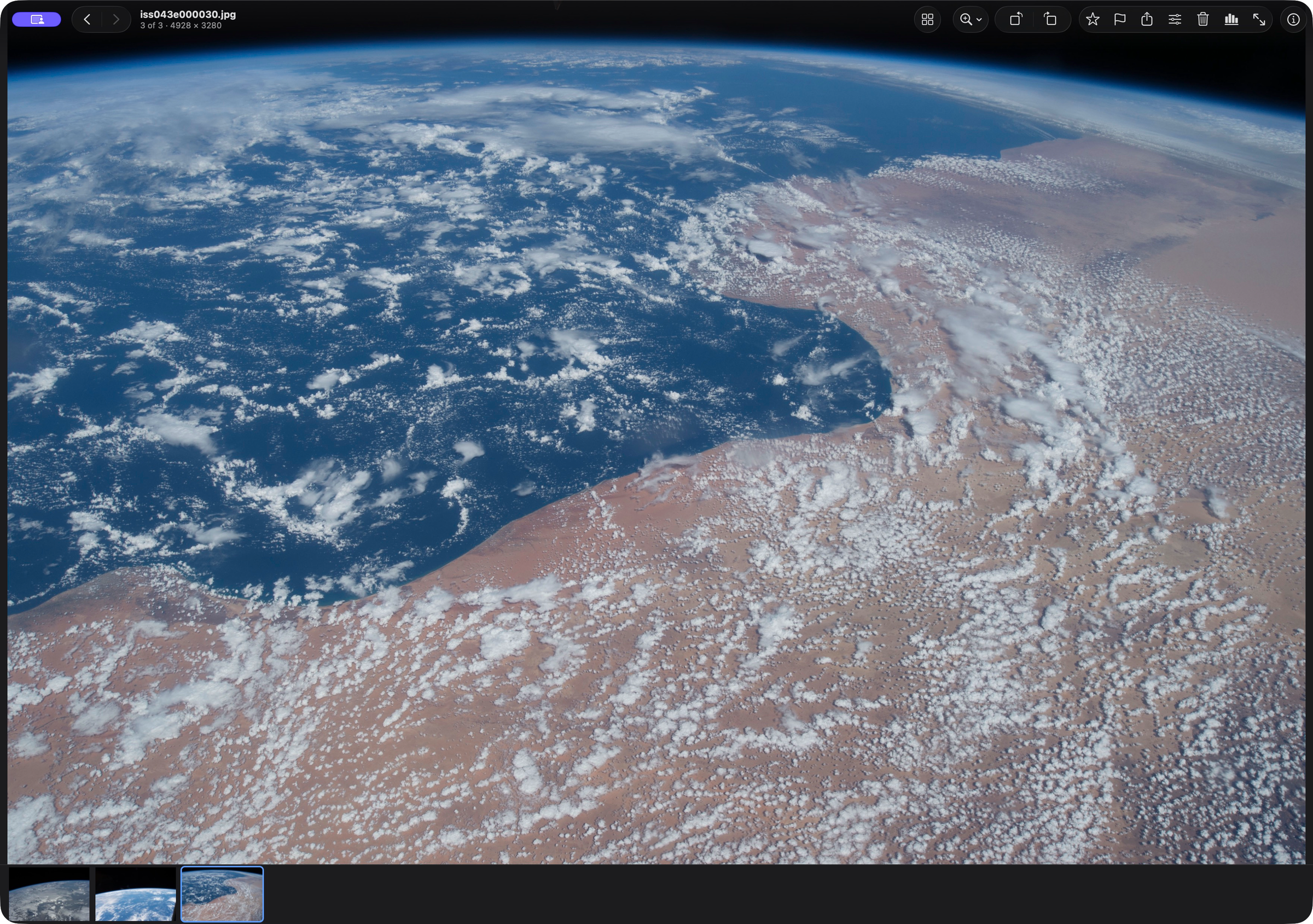Select the first thumbnail in the filmstrip
1313x924 pixels.
coord(49,894)
